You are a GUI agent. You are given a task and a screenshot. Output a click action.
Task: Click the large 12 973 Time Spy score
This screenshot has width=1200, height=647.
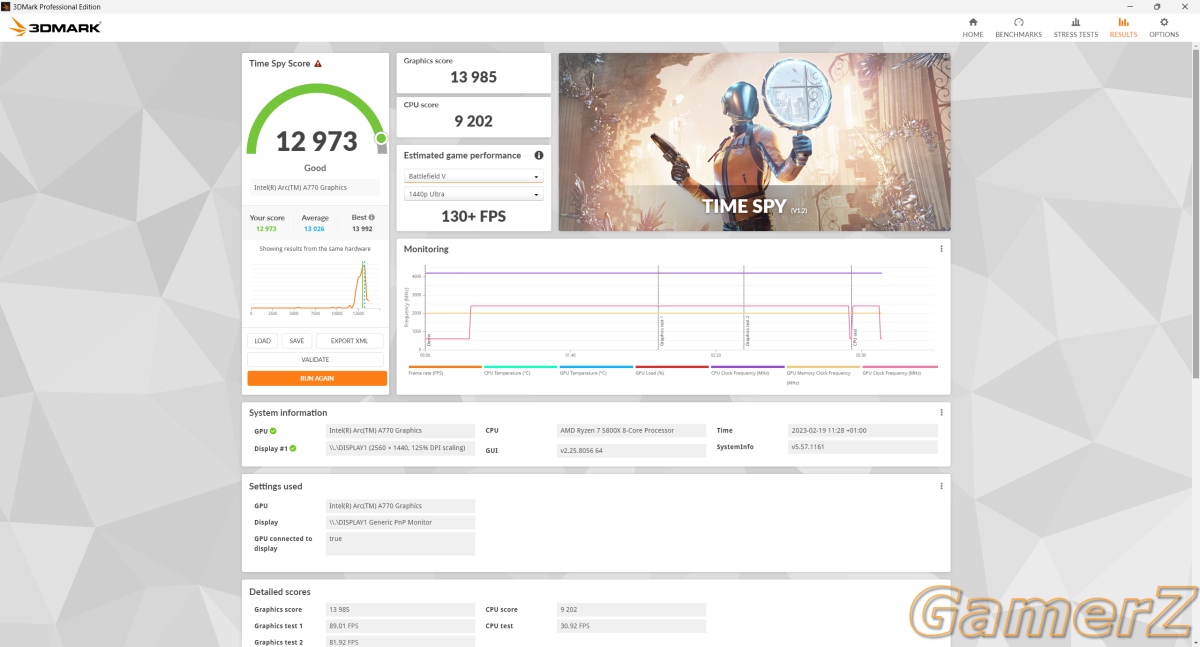(316, 141)
